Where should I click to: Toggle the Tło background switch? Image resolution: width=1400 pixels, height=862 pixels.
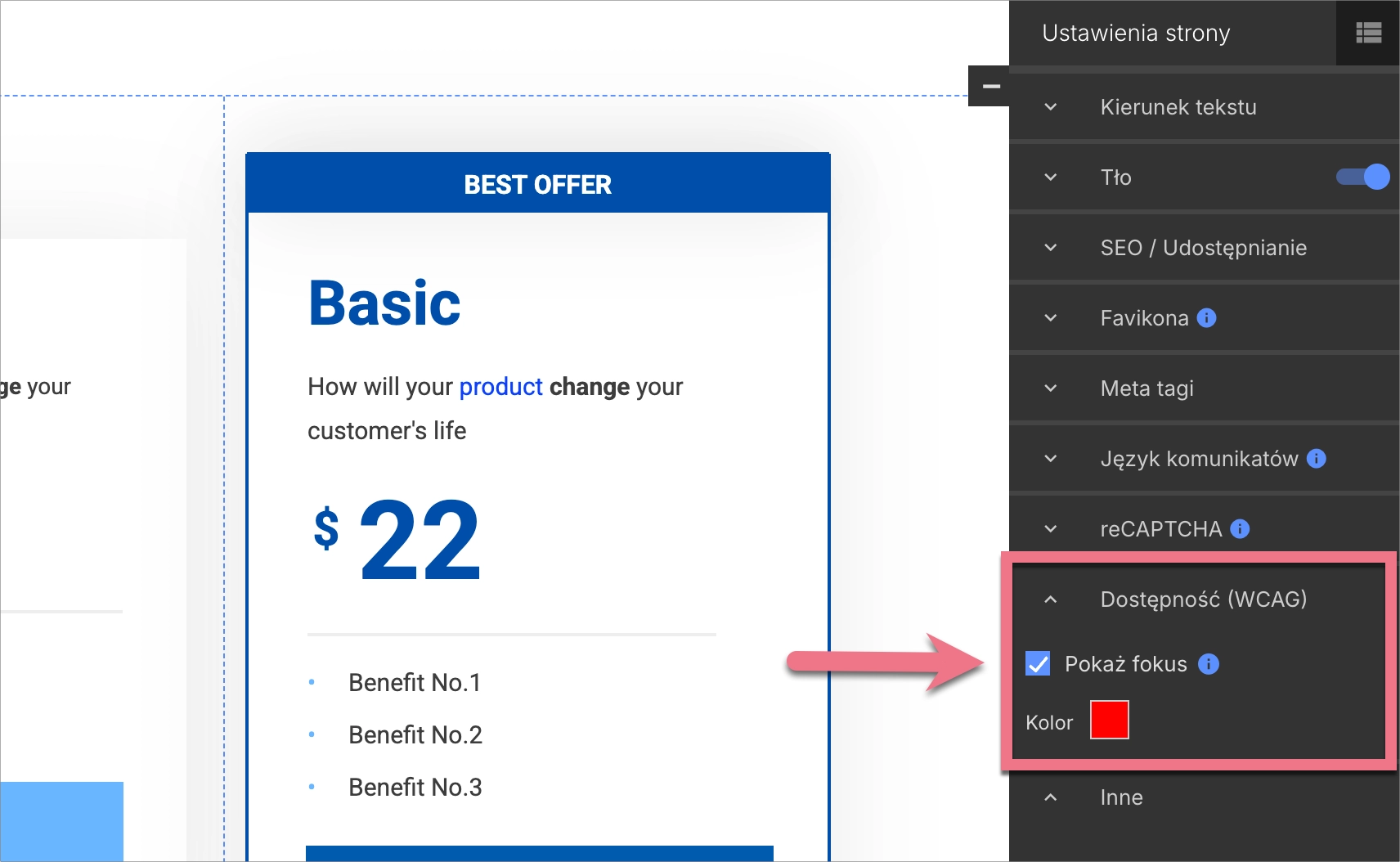[1362, 177]
